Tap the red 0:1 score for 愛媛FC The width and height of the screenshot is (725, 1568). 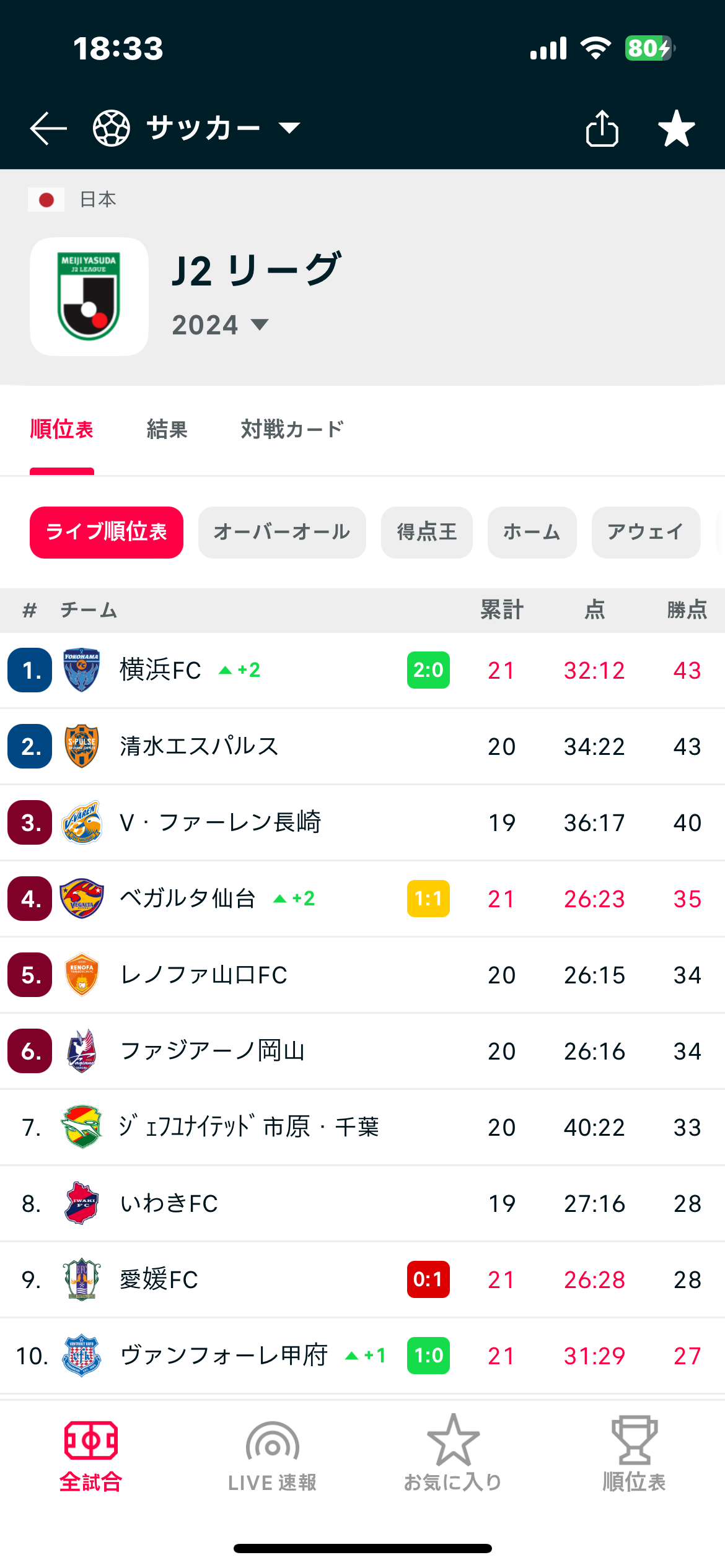428,1279
